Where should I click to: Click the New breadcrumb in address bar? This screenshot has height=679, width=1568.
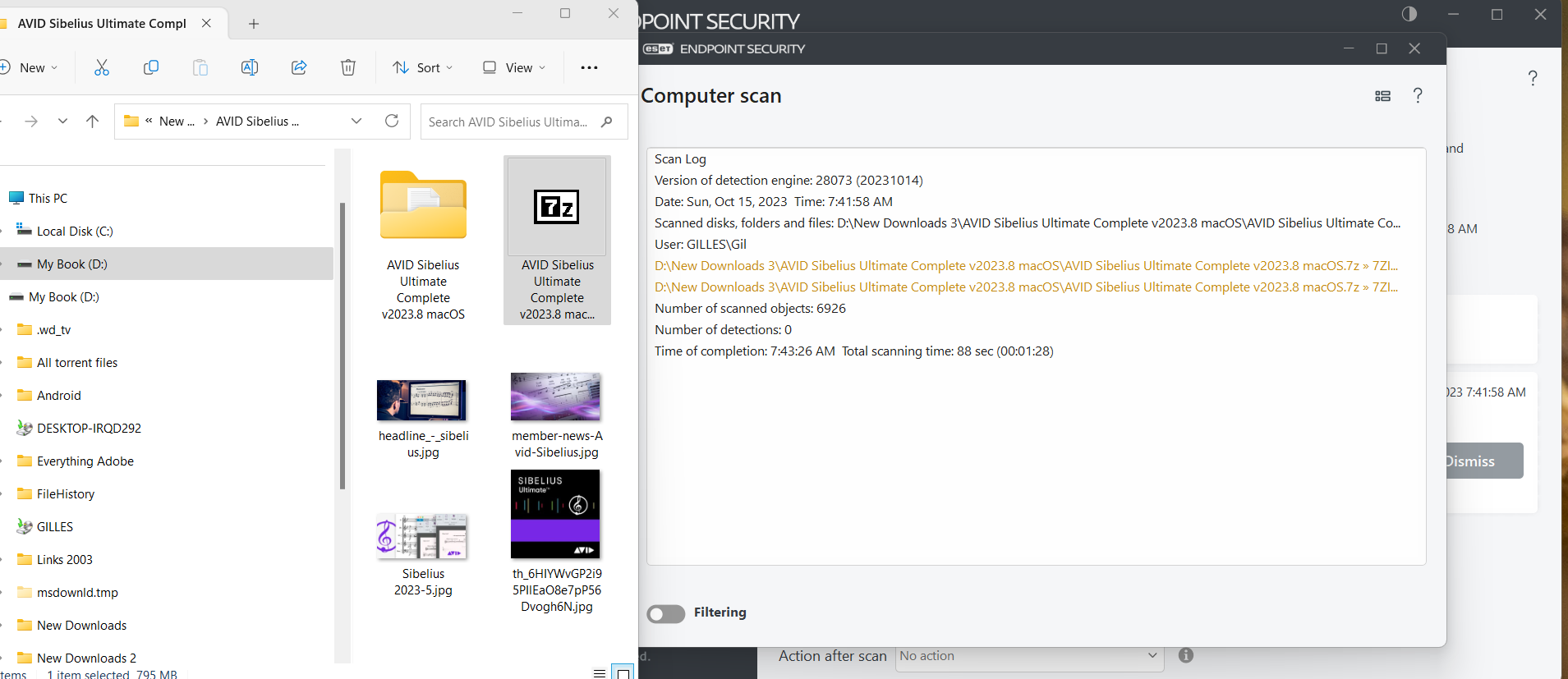(177, 122)
